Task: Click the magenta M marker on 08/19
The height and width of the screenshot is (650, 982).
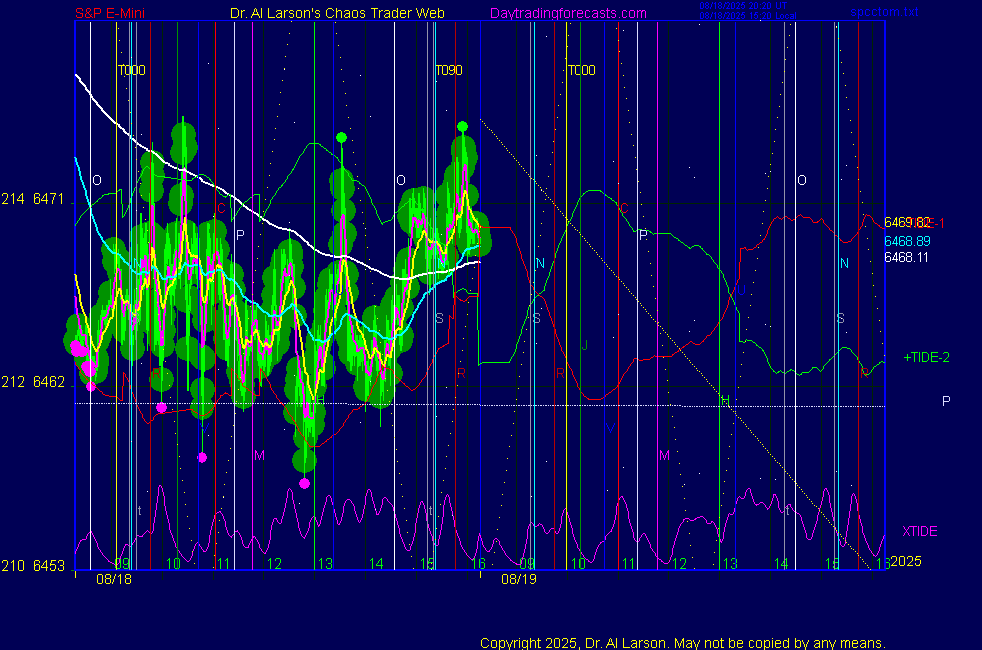Action: pos(663,455)
